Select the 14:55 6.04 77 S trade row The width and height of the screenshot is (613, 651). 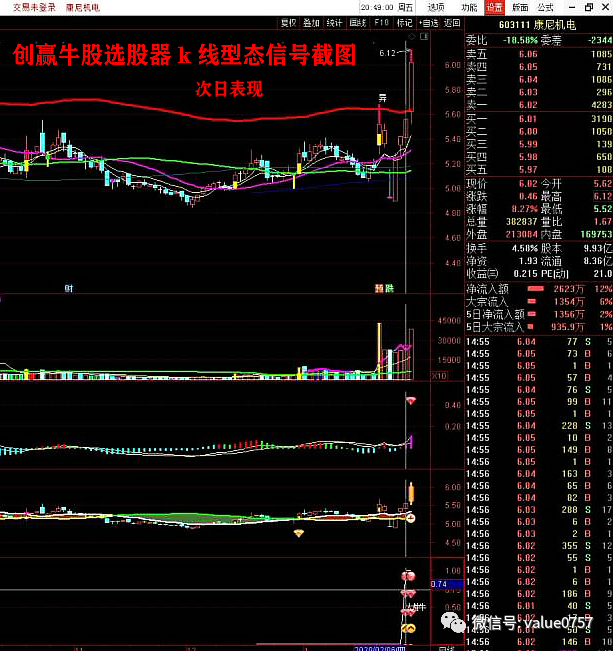tap(539, 341)
